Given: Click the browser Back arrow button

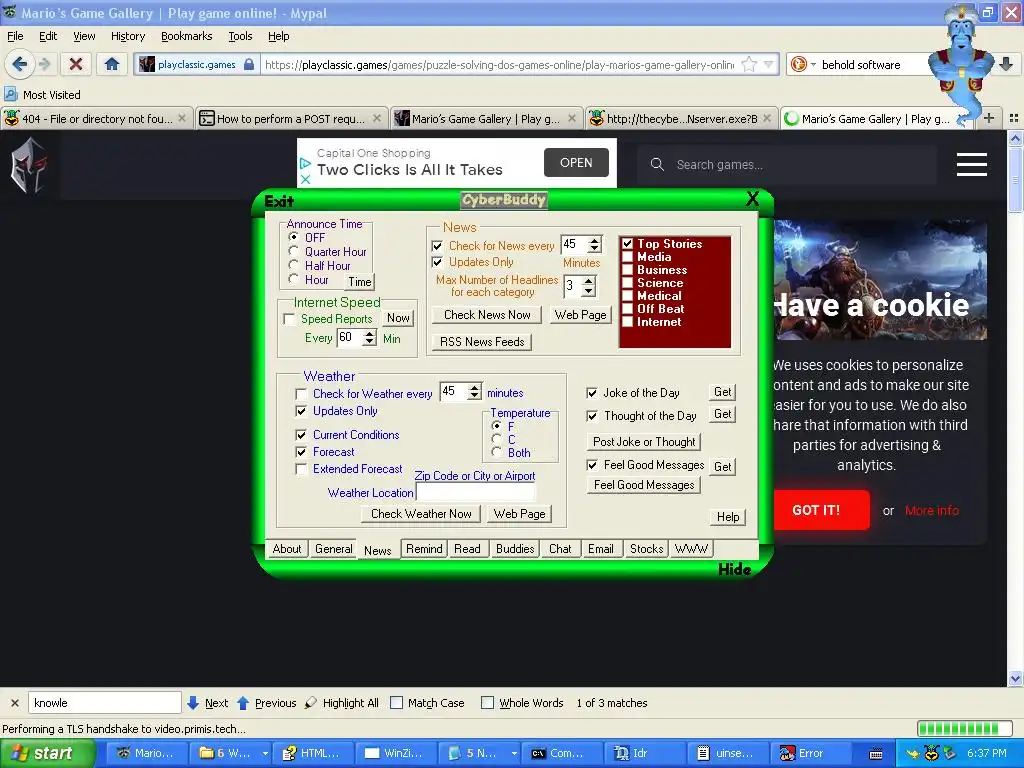Looking at the screenshot, I should point(20,64).
